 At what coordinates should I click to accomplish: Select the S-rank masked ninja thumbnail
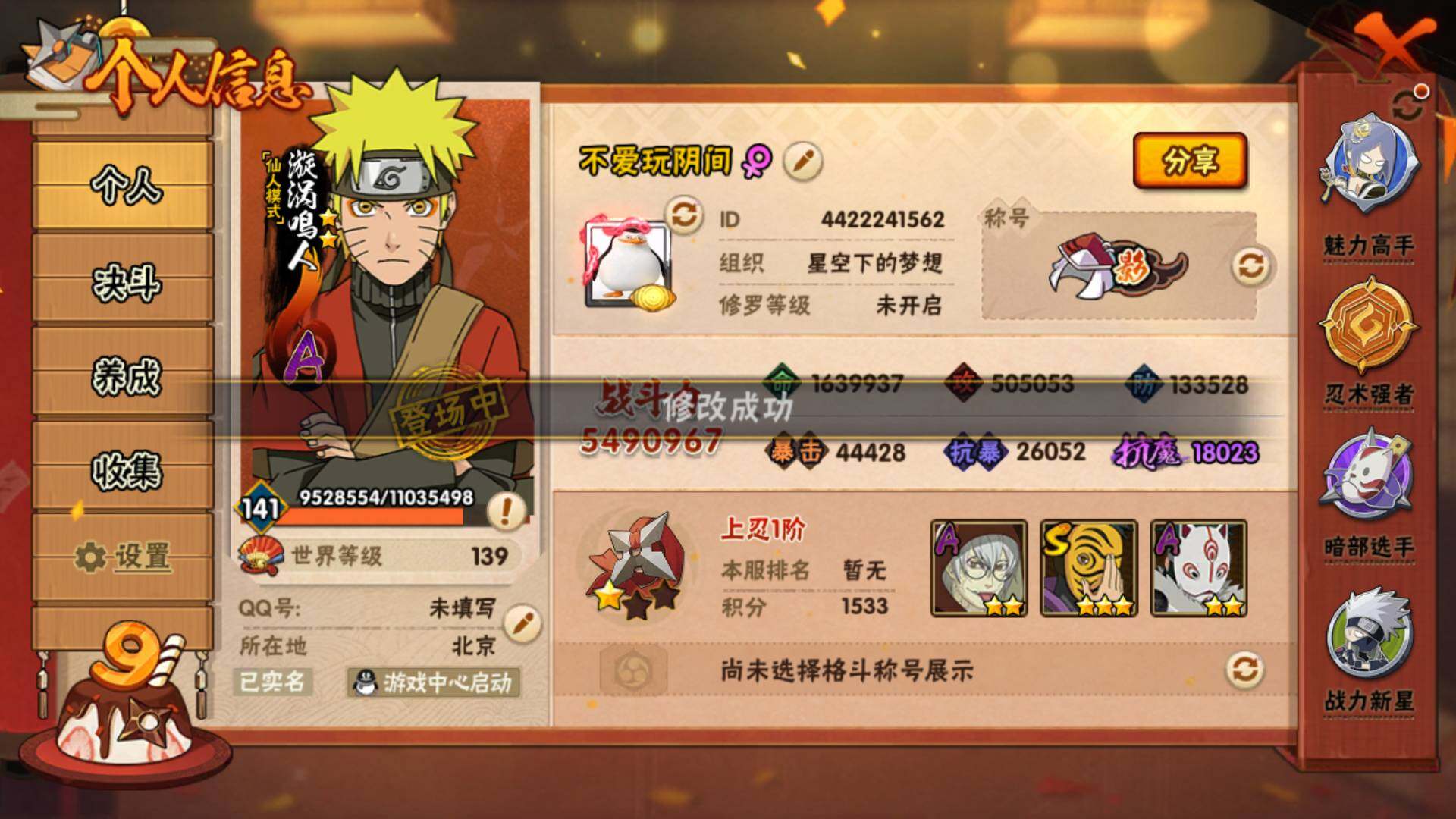[x=1089, y=568]
